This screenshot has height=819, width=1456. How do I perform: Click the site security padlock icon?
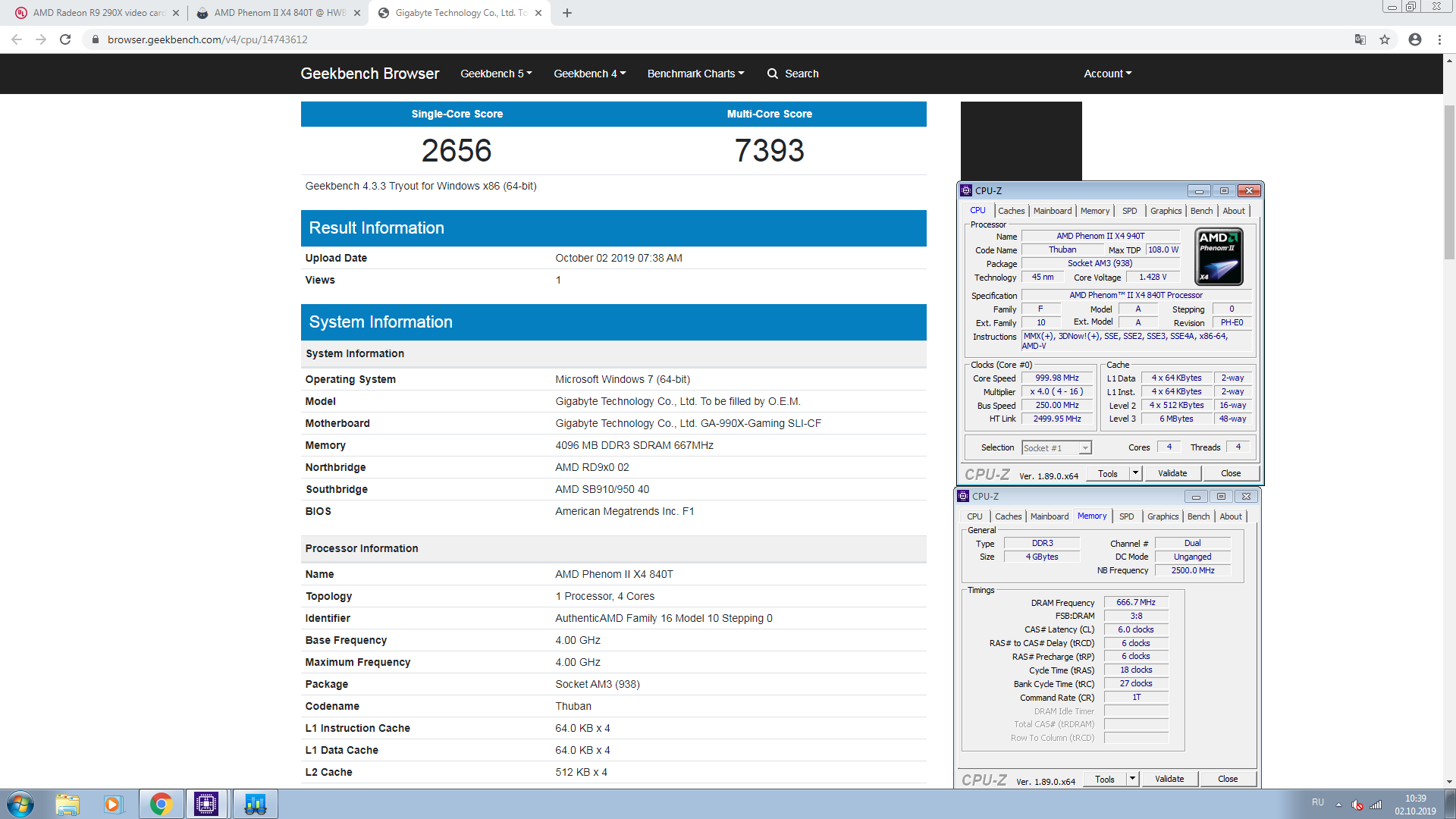point(95,39)
